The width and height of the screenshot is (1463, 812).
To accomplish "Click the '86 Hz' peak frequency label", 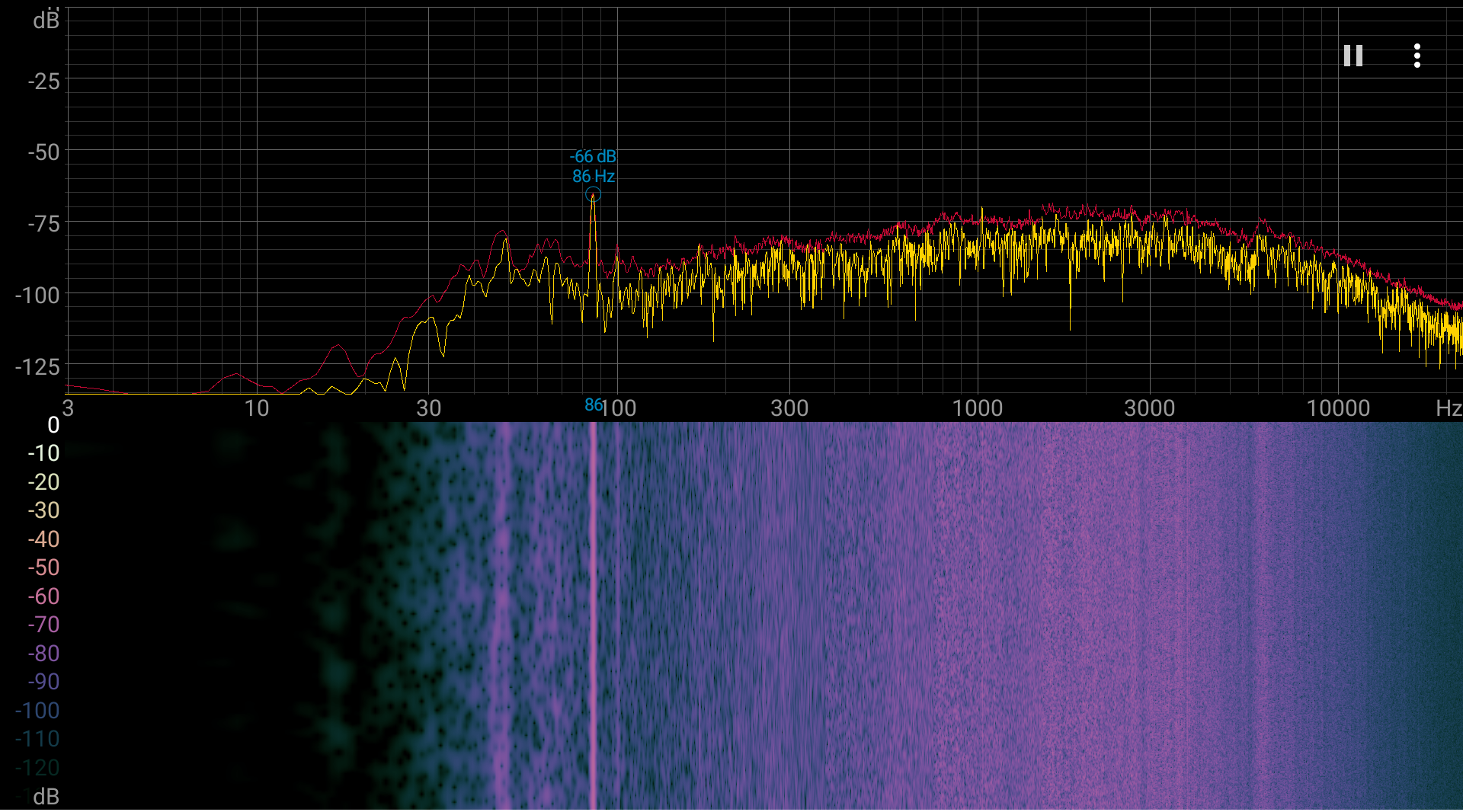I will coord(594,176).
